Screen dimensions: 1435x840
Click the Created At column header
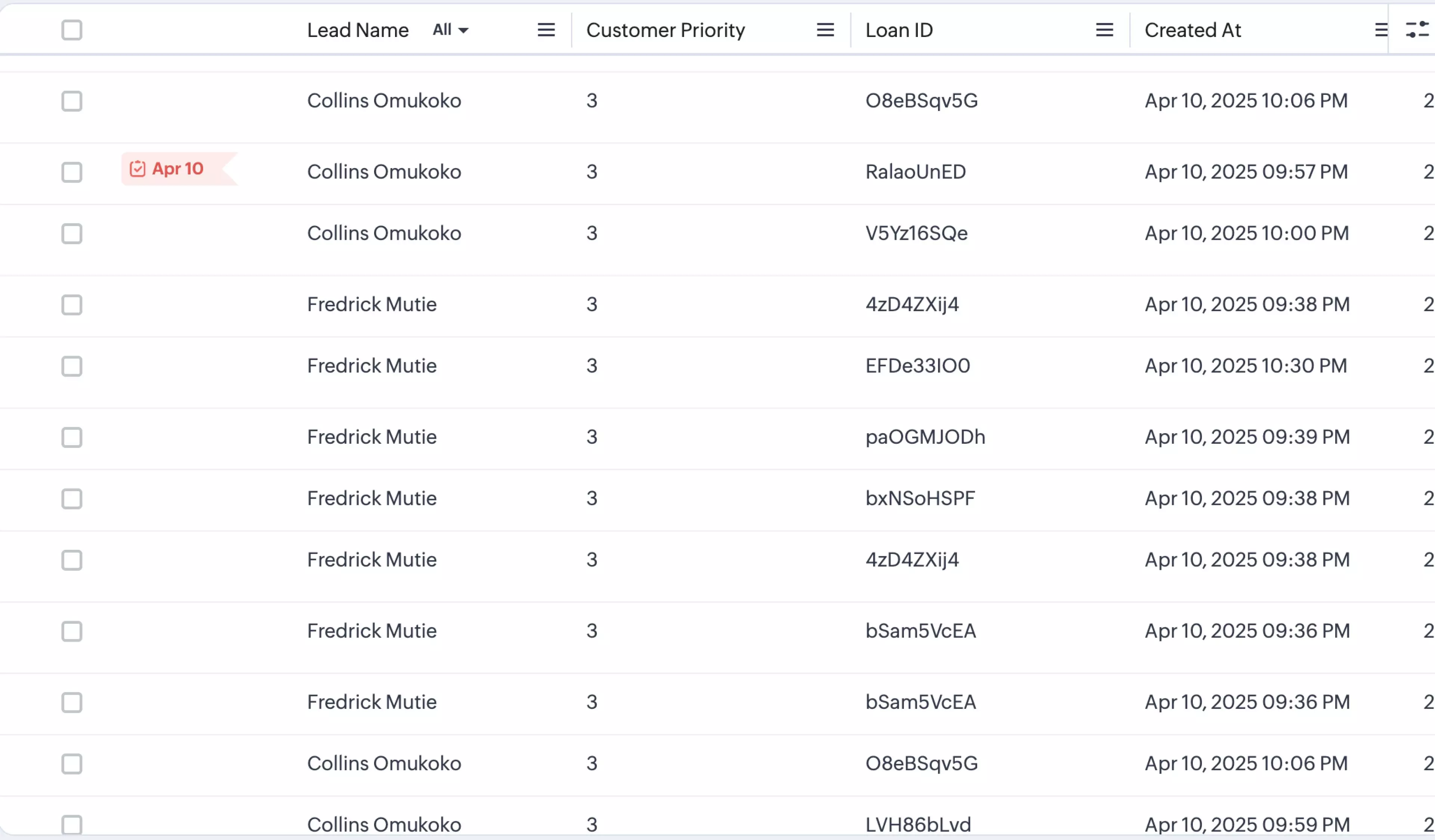1192,30
